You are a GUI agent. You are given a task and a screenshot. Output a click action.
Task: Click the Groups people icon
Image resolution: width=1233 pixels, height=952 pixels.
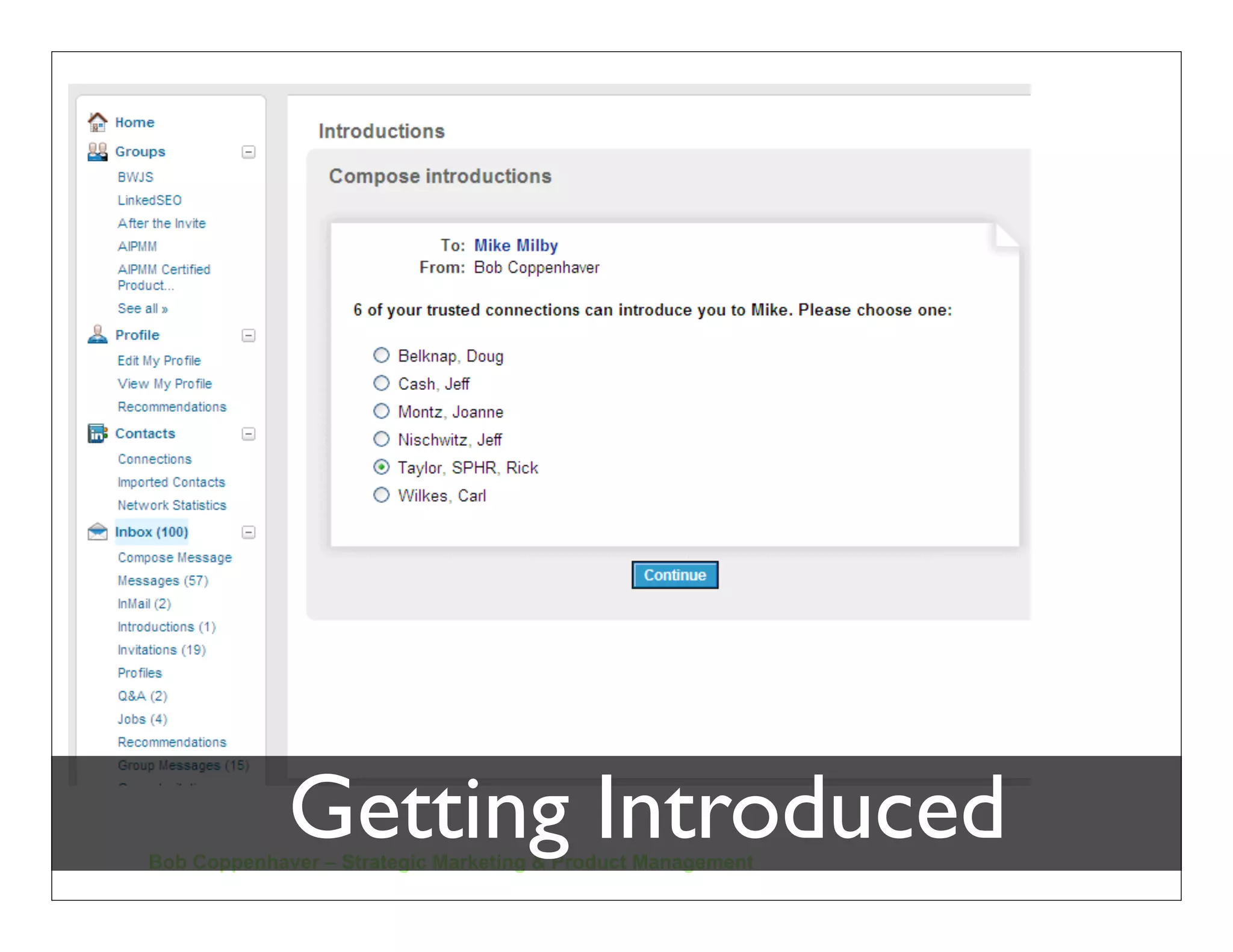98,152
